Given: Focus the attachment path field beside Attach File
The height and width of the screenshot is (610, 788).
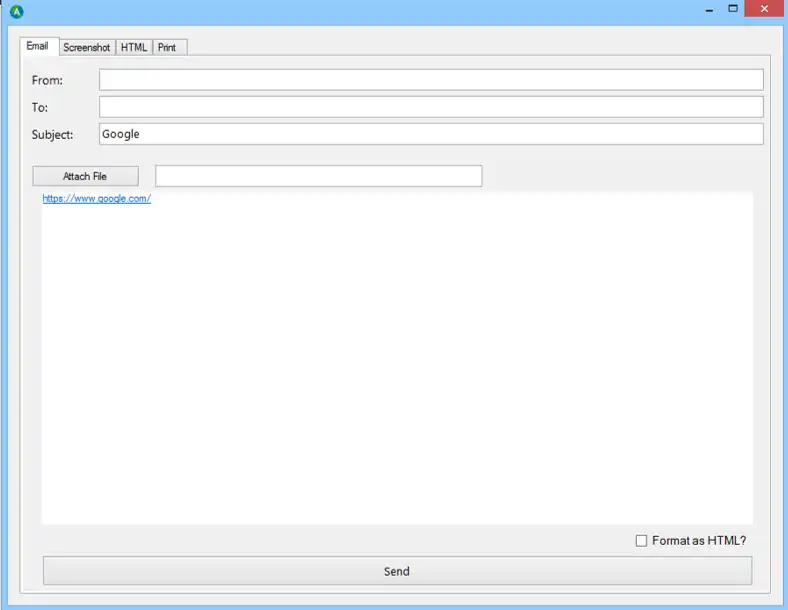Looking at the screenshot, I should tap(319, 176).
